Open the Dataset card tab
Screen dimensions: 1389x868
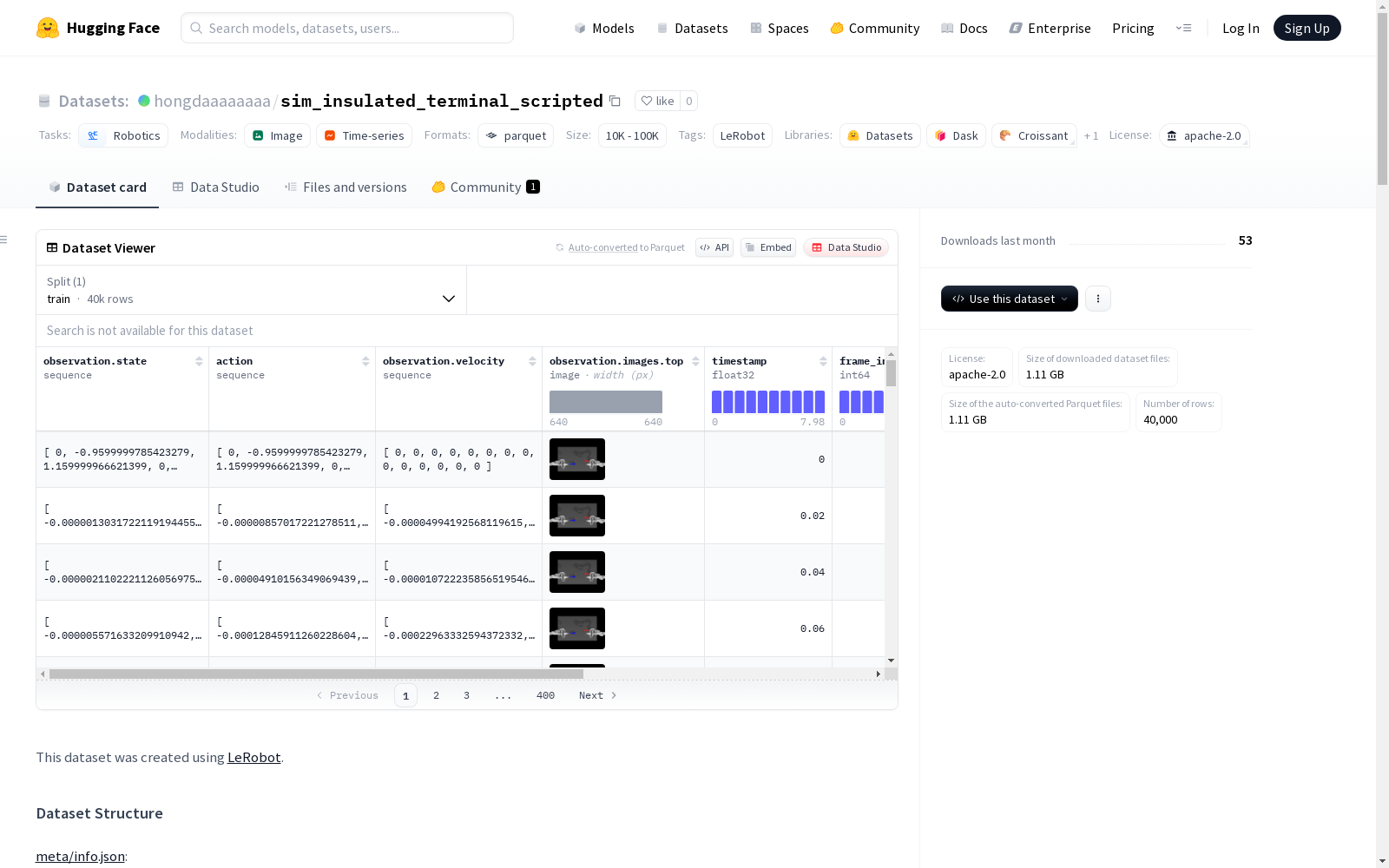(97, 187)
